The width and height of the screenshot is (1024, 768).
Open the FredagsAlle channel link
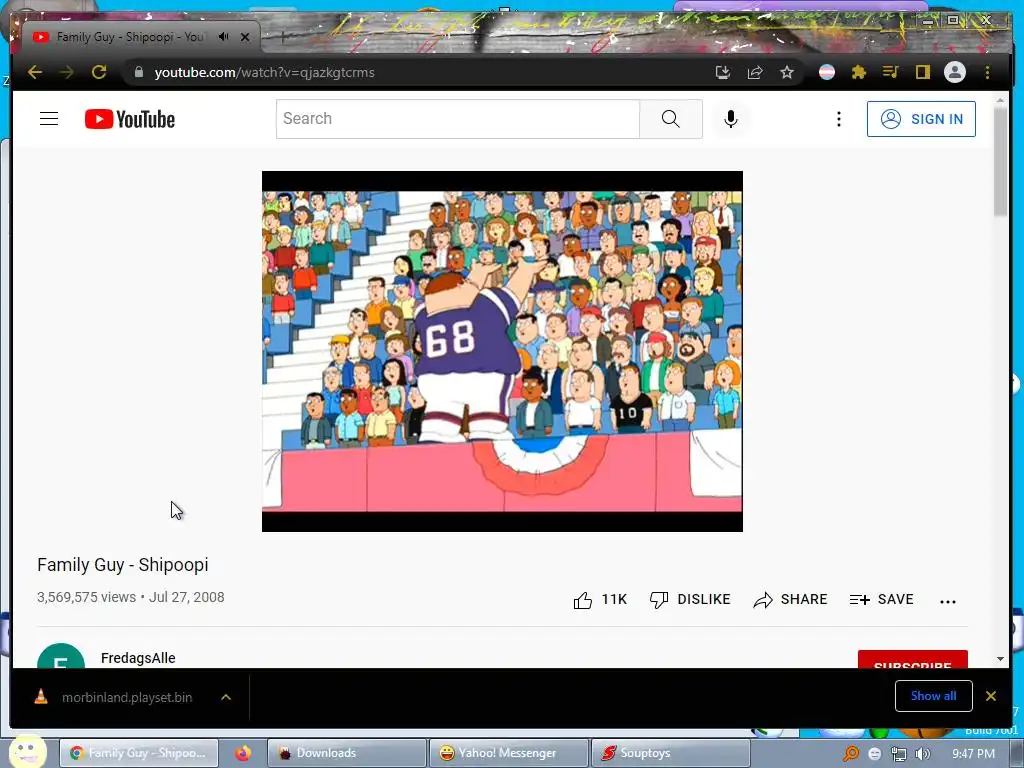coord(138,658)
